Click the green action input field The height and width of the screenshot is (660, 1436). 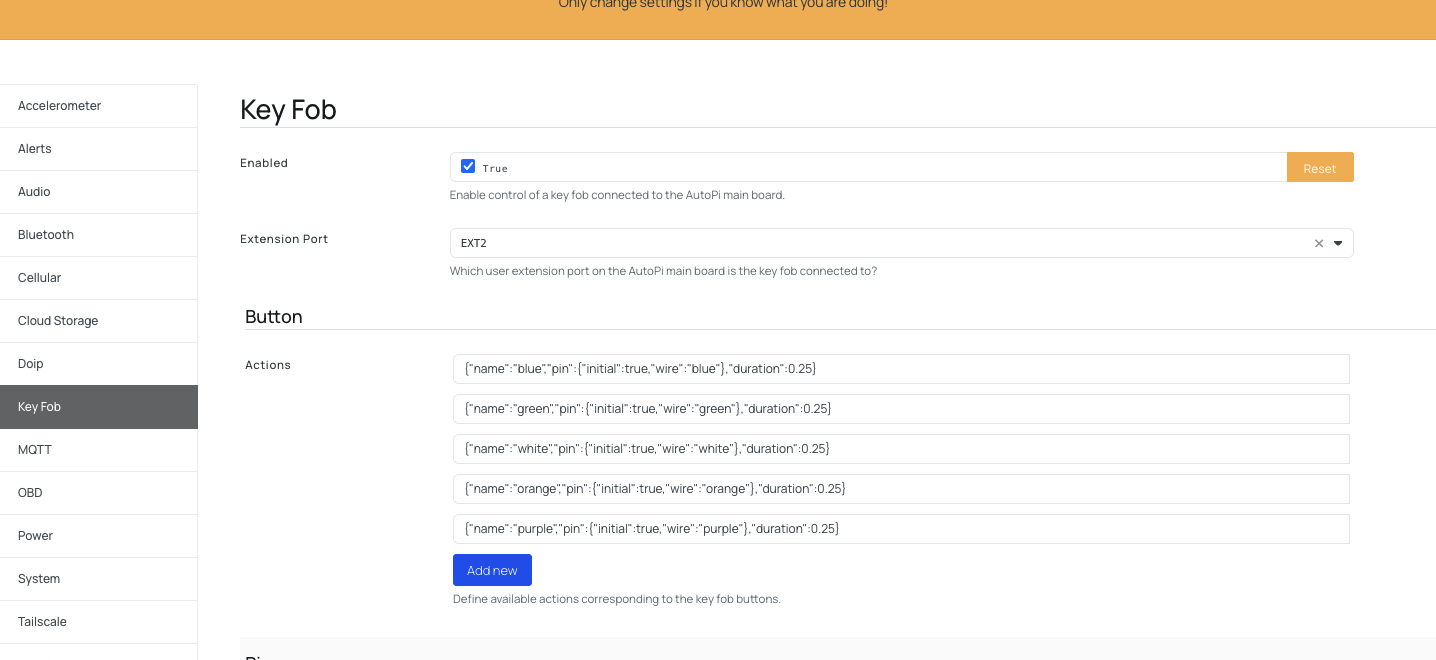[900, 409]
